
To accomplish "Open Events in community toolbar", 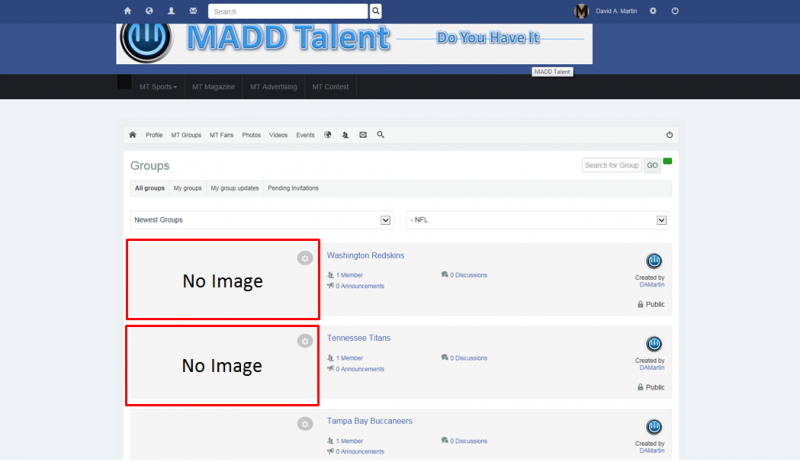I will pyautogui.click(x=305, y=135).
